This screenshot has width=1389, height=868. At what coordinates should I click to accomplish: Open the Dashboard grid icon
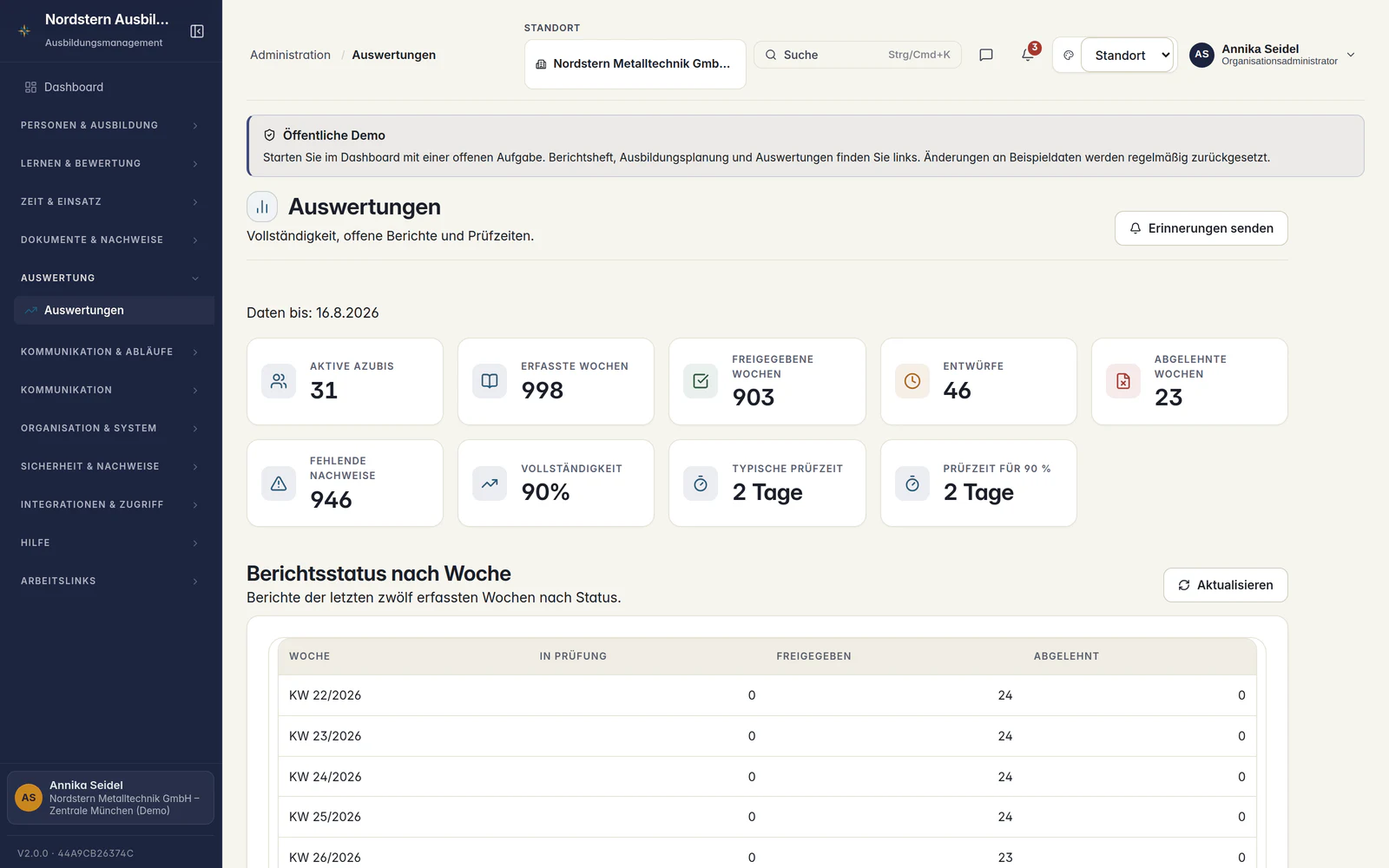[30, 87]
